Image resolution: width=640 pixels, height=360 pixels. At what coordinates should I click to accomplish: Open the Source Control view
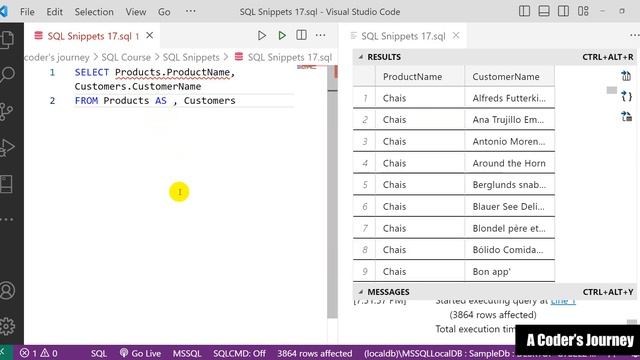(x=7, y=111)
